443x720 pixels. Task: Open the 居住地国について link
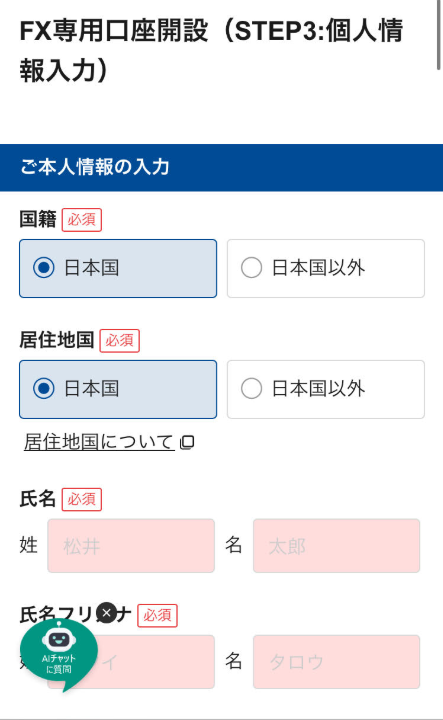[x=99, y=442]
